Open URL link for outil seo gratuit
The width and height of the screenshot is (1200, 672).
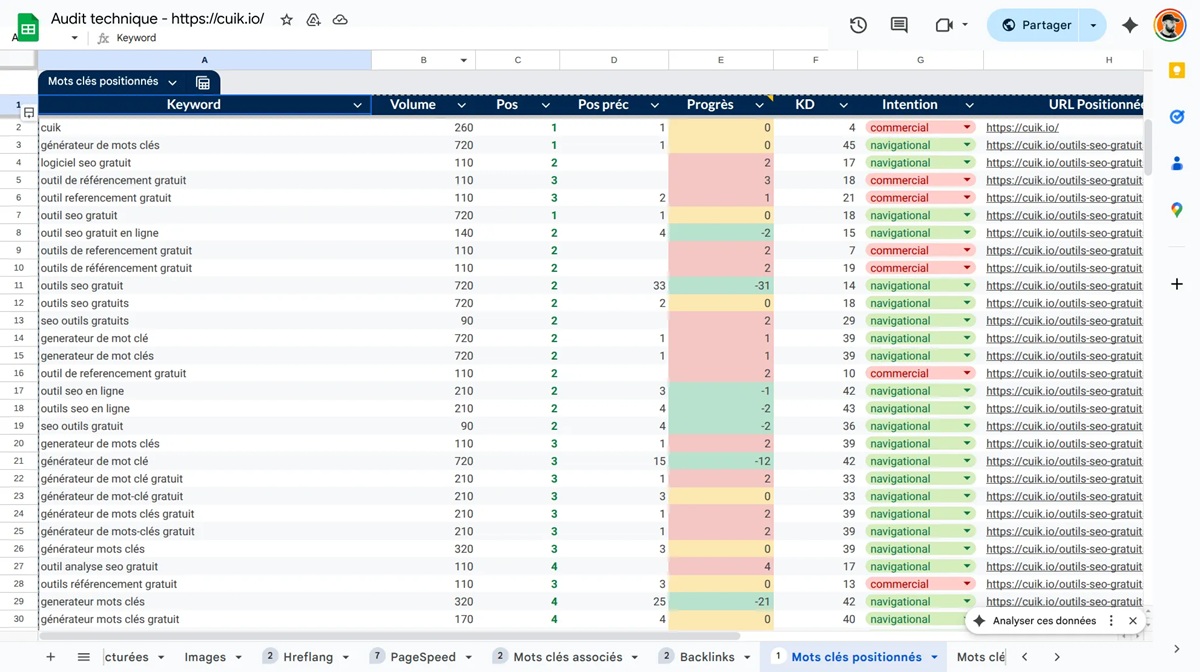(x=1064, y=216)
